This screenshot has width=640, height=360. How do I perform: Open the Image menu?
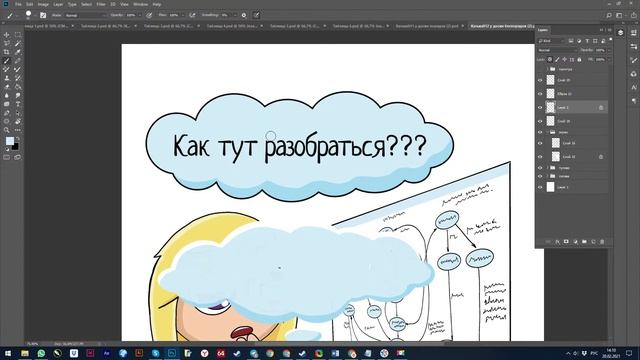tap(43, 4)
